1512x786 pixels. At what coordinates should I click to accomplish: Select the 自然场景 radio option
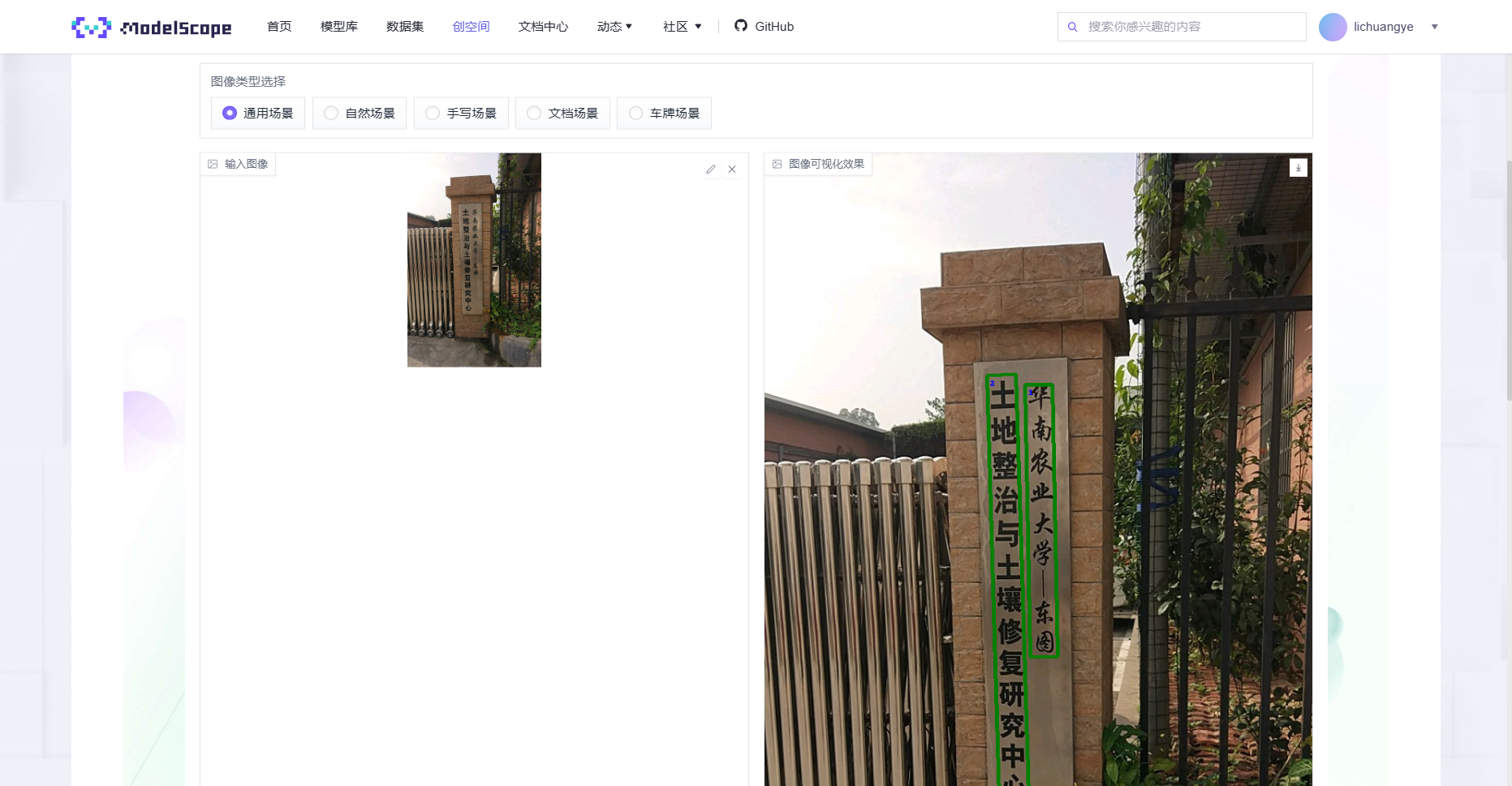tap(360, 113)
